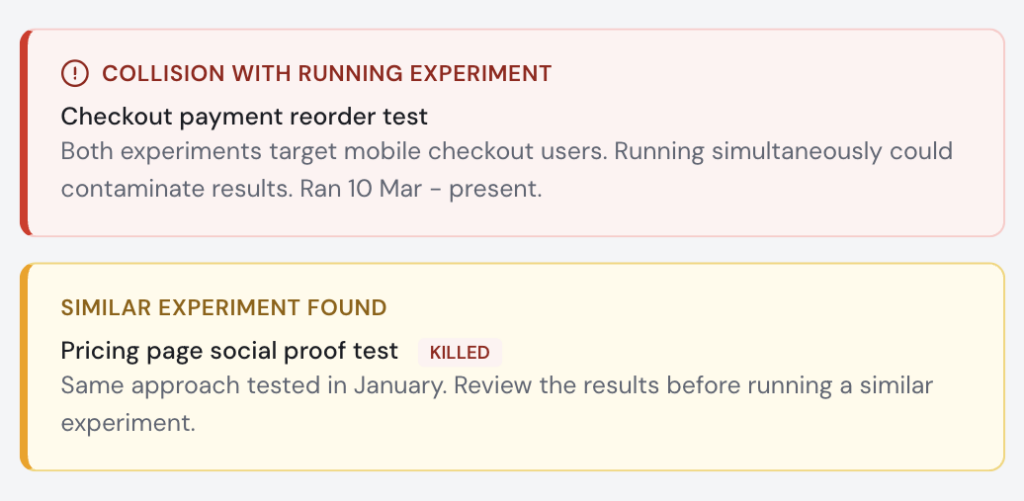Click the yellow accent bar on similar experiment card
The image size is (1024, 501).
tap(25, 366)
